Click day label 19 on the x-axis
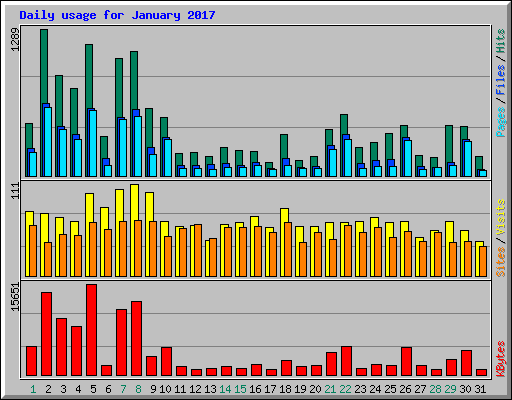Viewport: 512px width, 400px height. [x=300, y=389]
